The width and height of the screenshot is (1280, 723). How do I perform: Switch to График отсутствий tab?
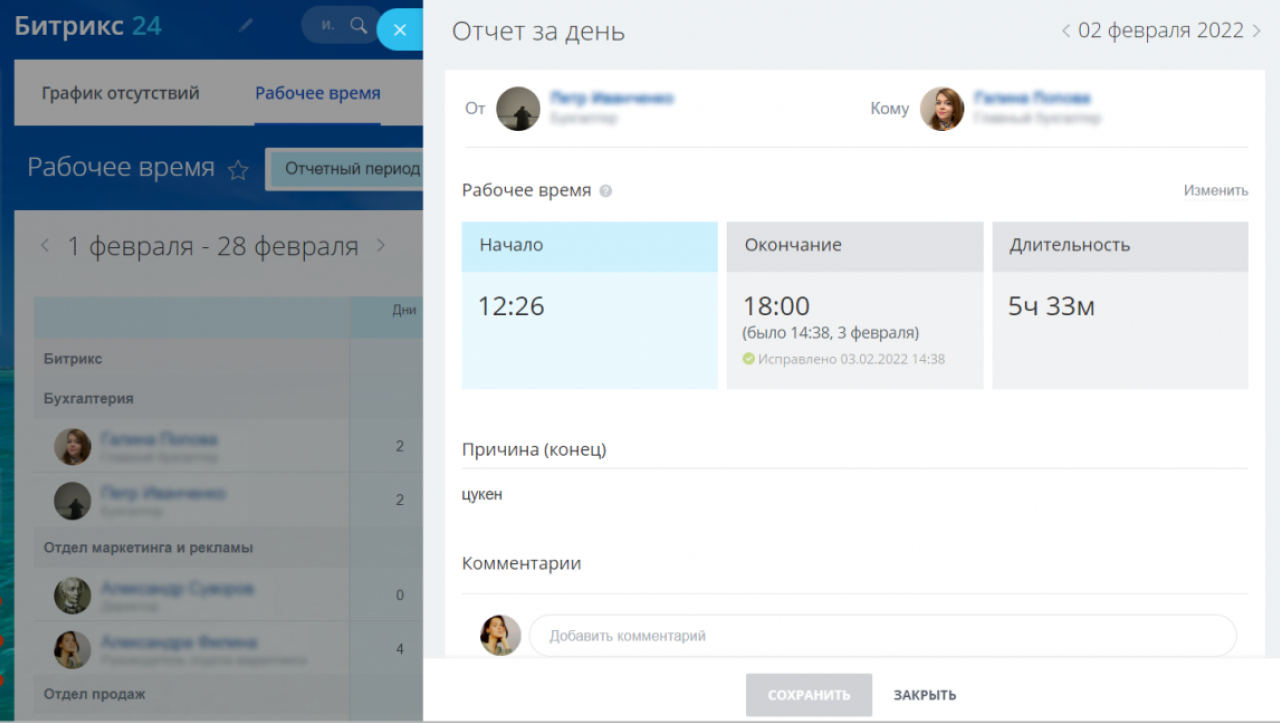coord(121,93)
